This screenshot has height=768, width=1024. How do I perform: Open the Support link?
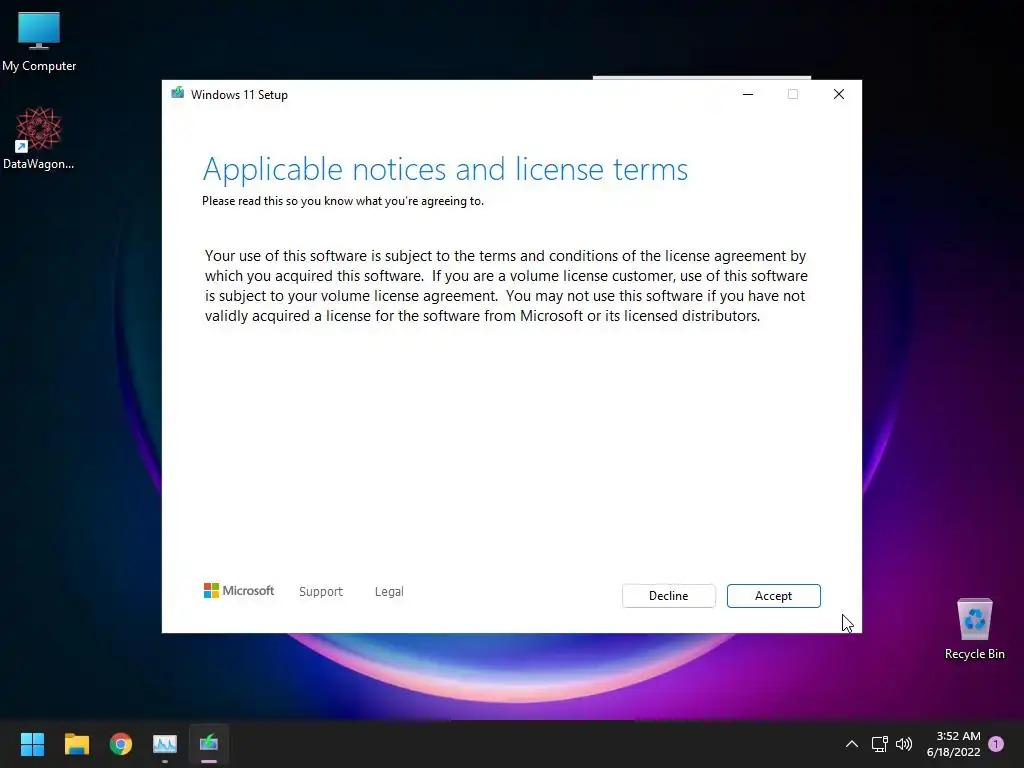(321, 591)
